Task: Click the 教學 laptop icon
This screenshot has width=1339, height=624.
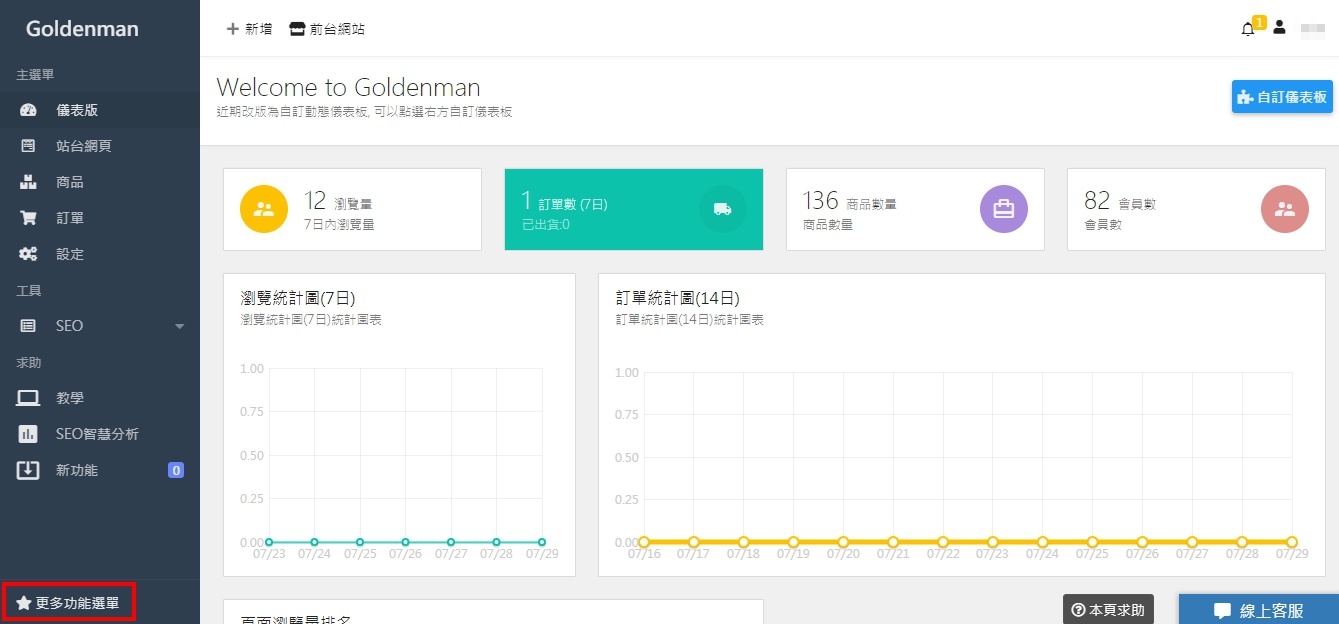Action: (28, 398)
